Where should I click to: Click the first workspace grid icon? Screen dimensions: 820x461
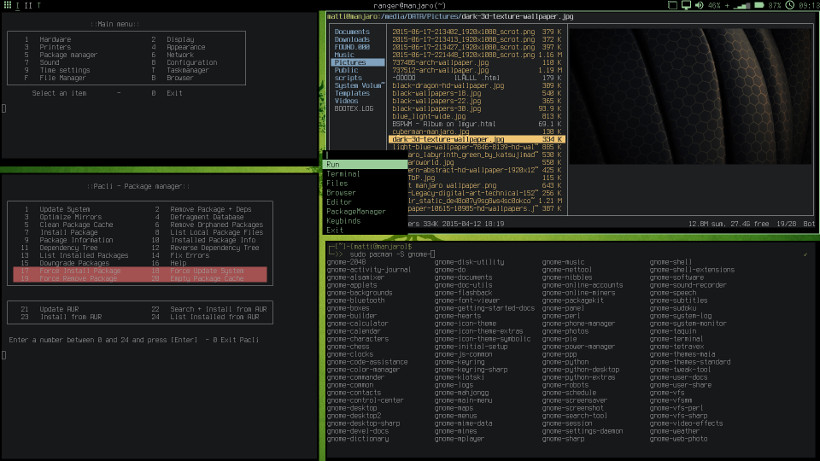point(7,6)
